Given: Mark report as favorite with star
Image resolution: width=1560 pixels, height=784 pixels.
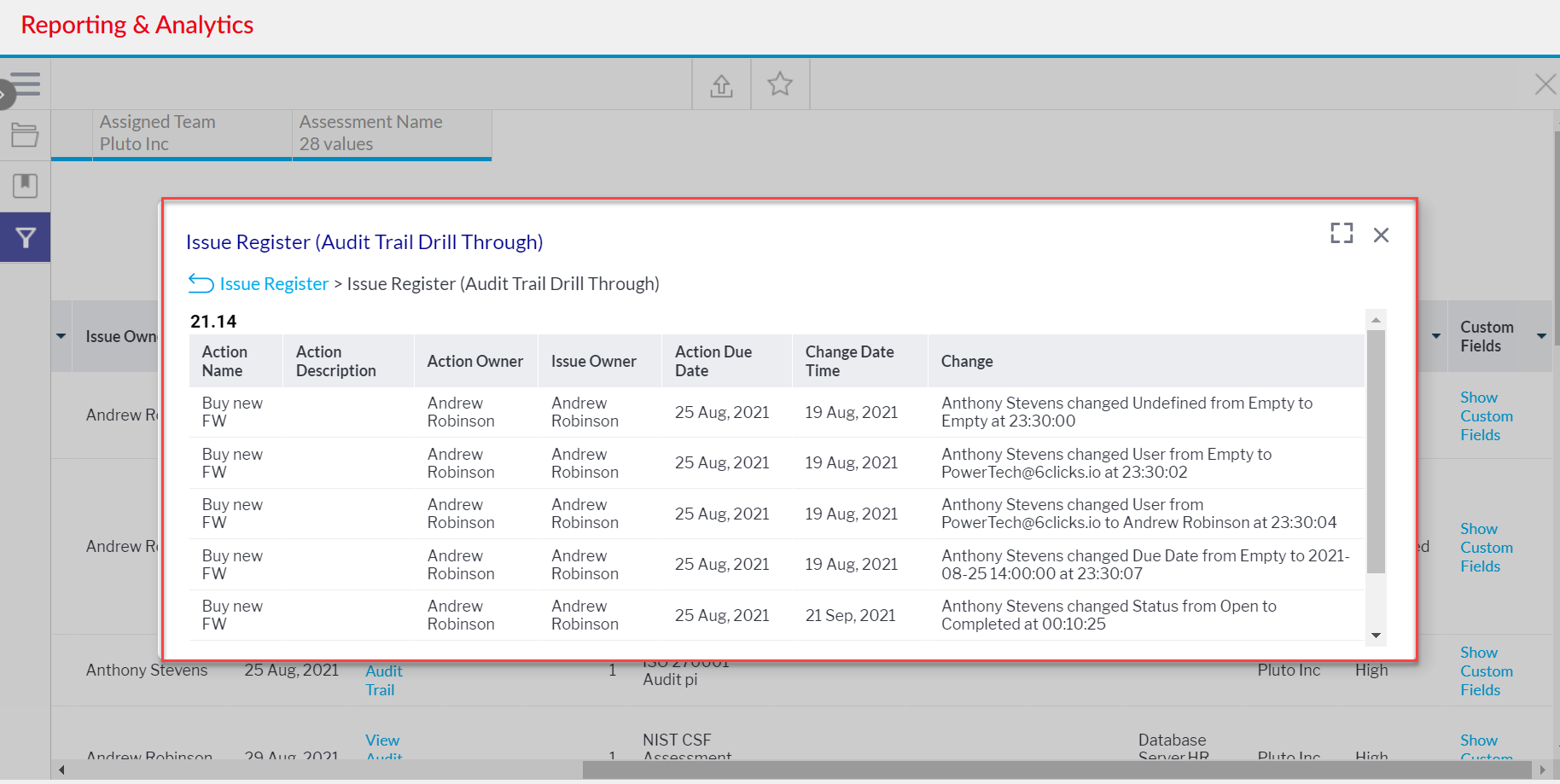Looking at the screenshot, I should 780,84.
